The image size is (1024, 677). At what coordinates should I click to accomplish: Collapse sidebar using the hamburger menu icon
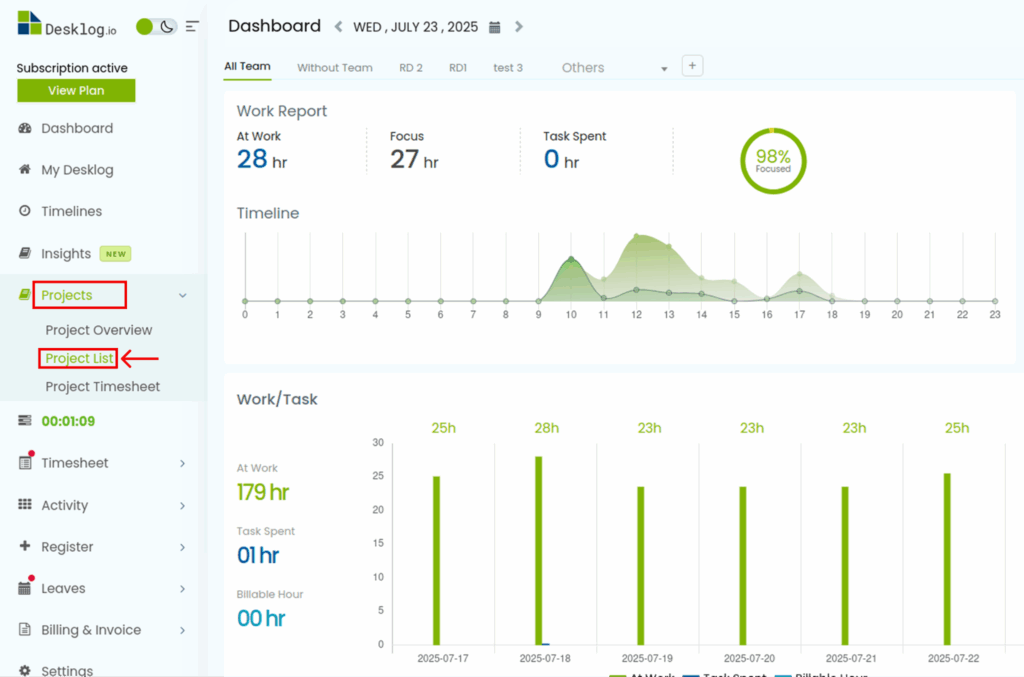pyautogui.click(x=192, y=27)
